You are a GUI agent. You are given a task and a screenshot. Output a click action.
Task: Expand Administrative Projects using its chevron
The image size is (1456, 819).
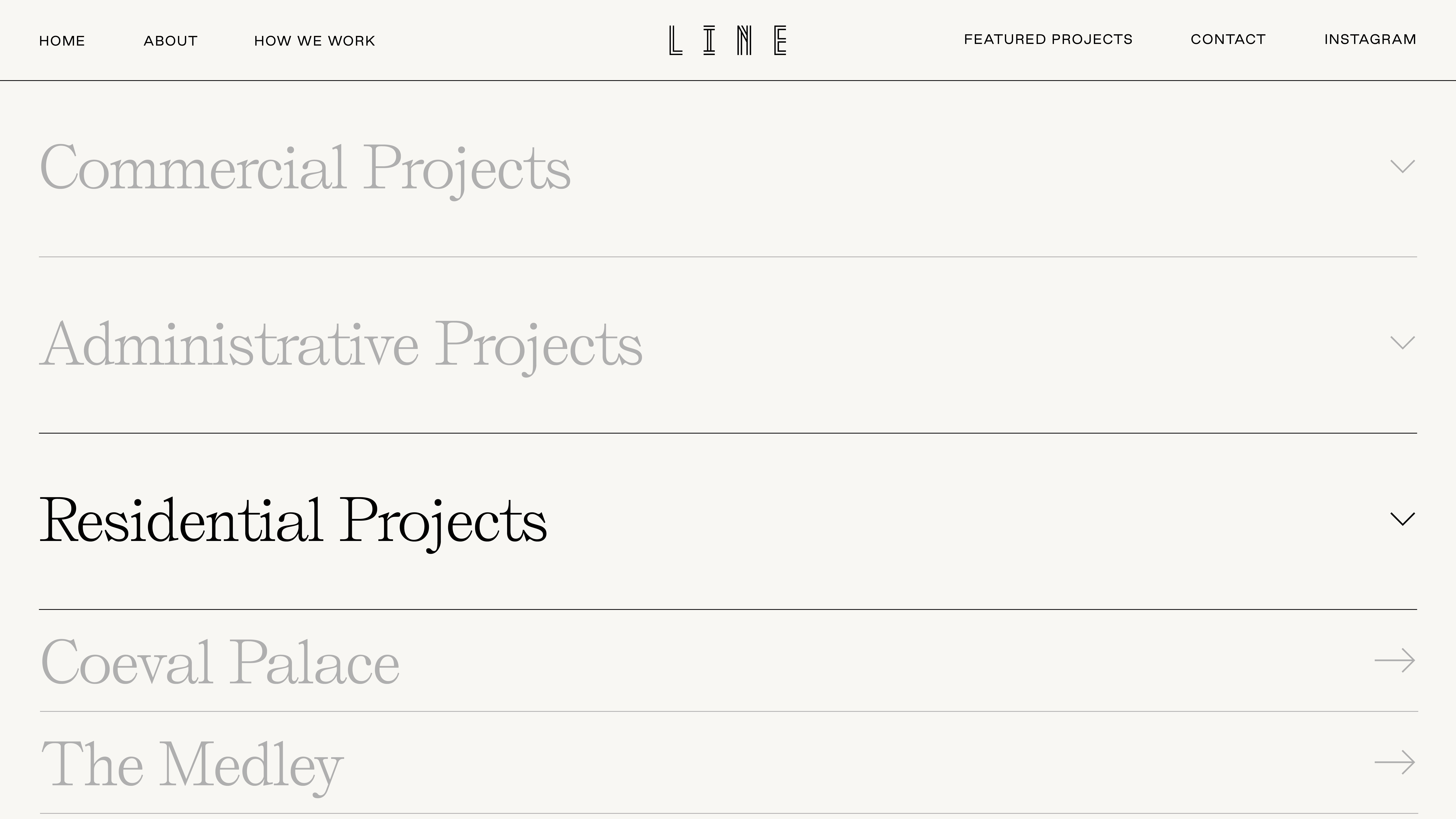[x=1402, y=343]
